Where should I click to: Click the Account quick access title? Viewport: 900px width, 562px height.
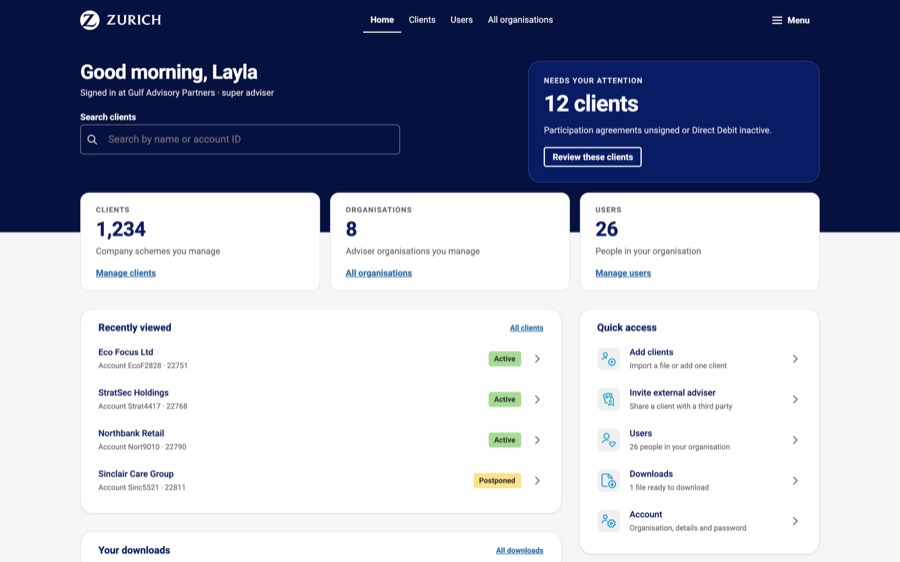646,514
